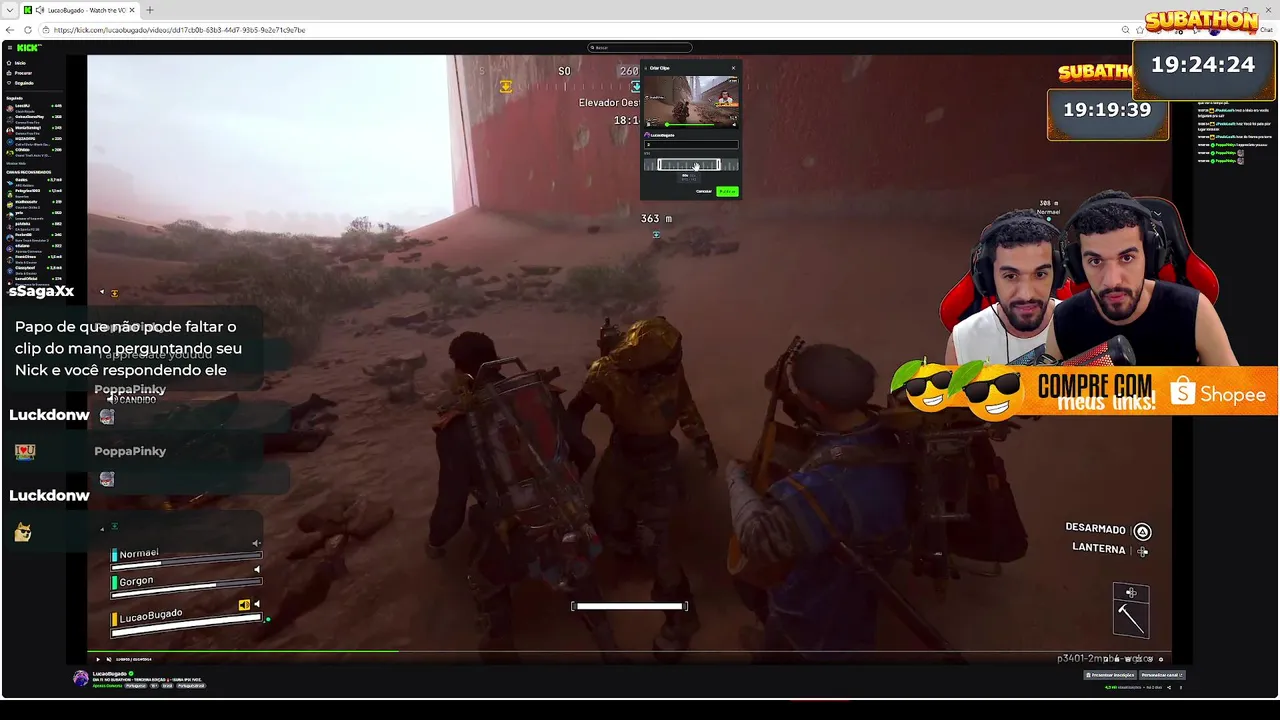Click Personalizar canal button

(1162, 675)
